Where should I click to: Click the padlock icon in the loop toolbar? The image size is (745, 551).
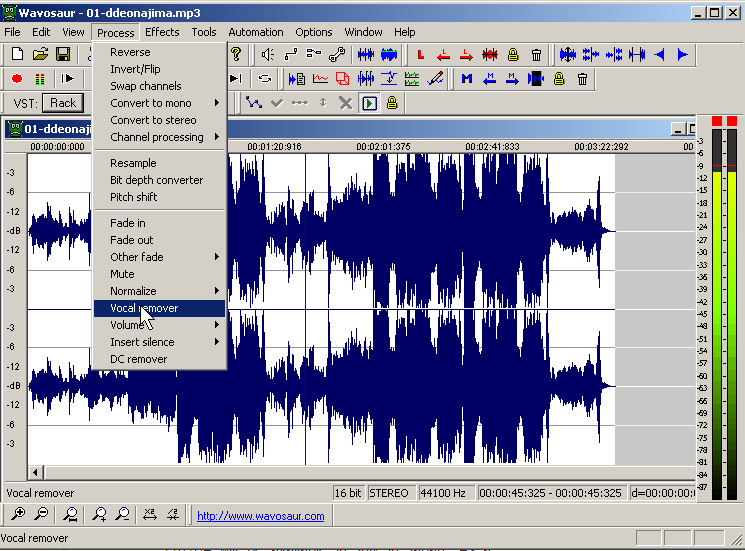point(513,55)
